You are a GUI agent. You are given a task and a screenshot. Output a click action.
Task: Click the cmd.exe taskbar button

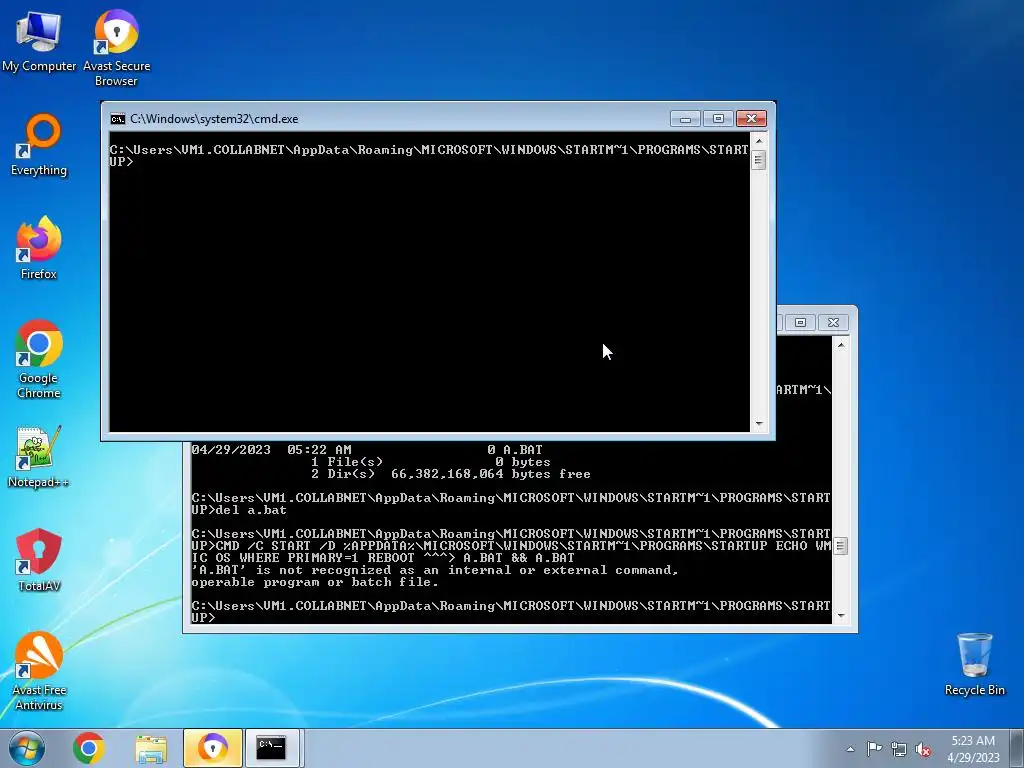[271, 748]
